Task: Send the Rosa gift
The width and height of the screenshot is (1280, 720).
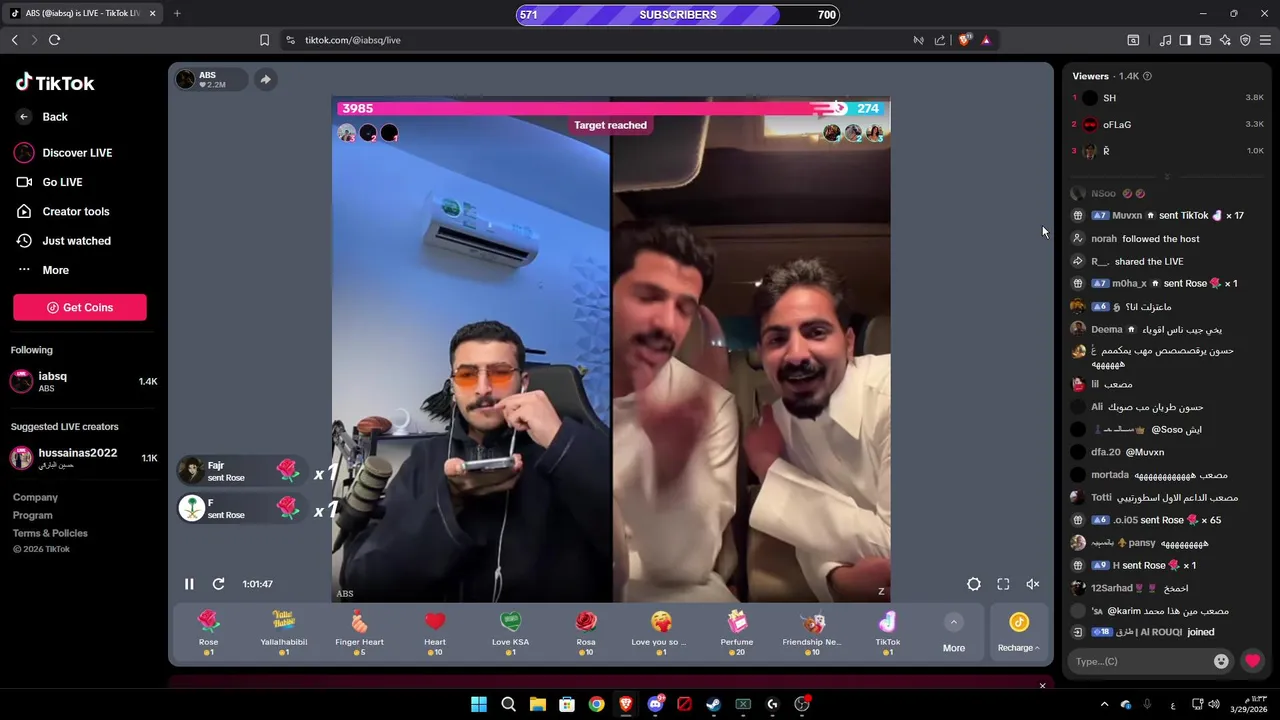Action: [x=586, y=633]
